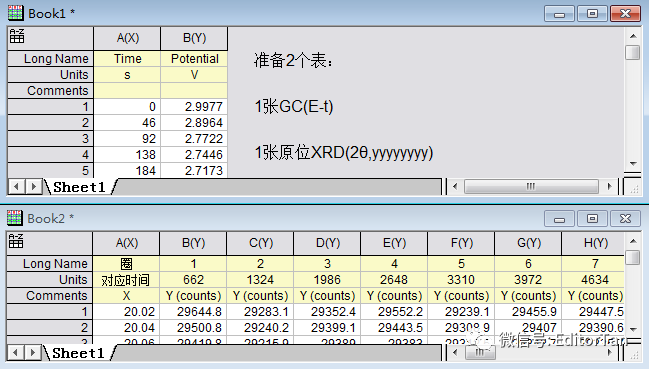This screenshot has width=649, height=369.
Task: Click the units cell 662 in Book2
Action: pyautogui.click(x=193, y=280)
